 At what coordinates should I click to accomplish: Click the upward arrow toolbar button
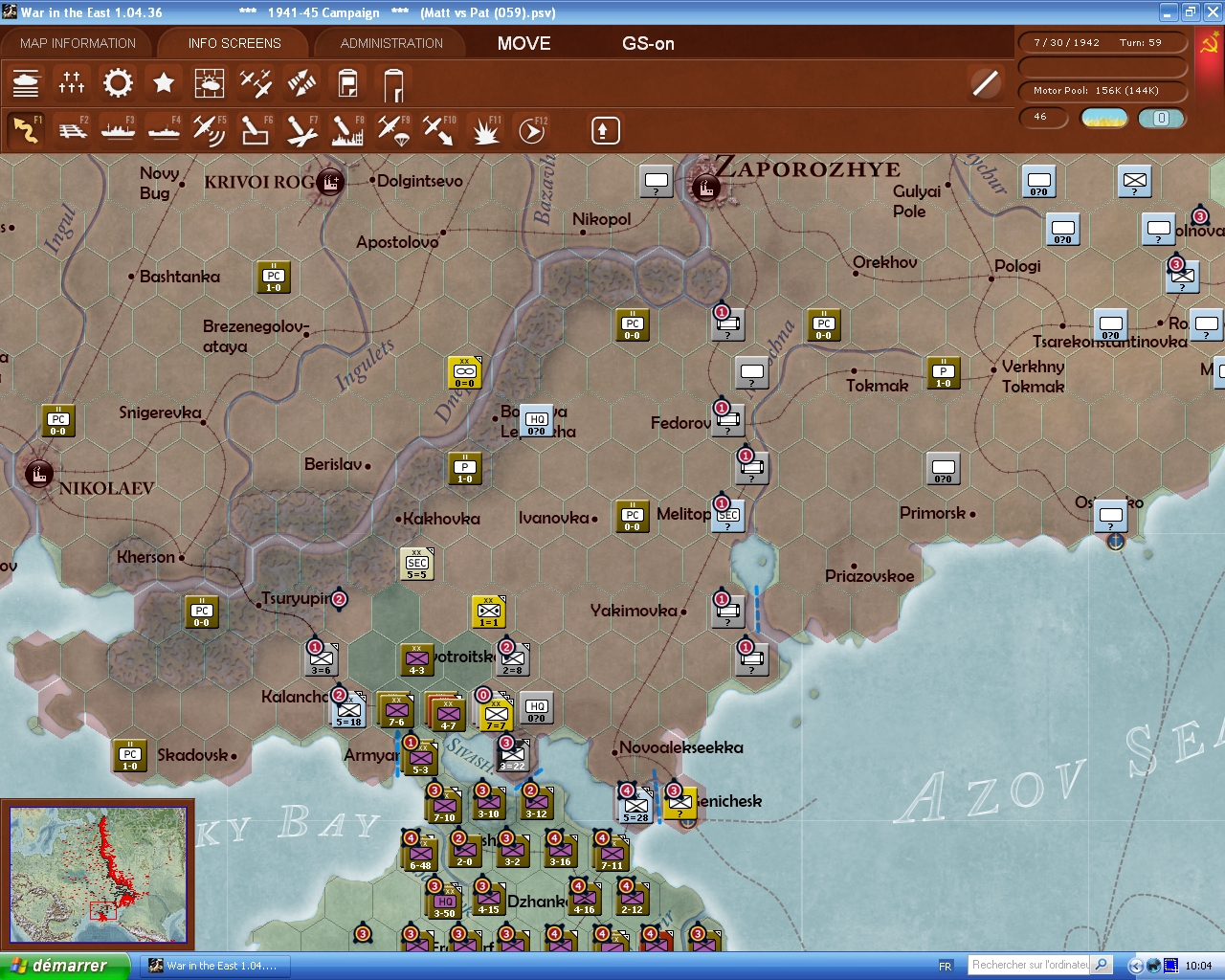(605, 130)
